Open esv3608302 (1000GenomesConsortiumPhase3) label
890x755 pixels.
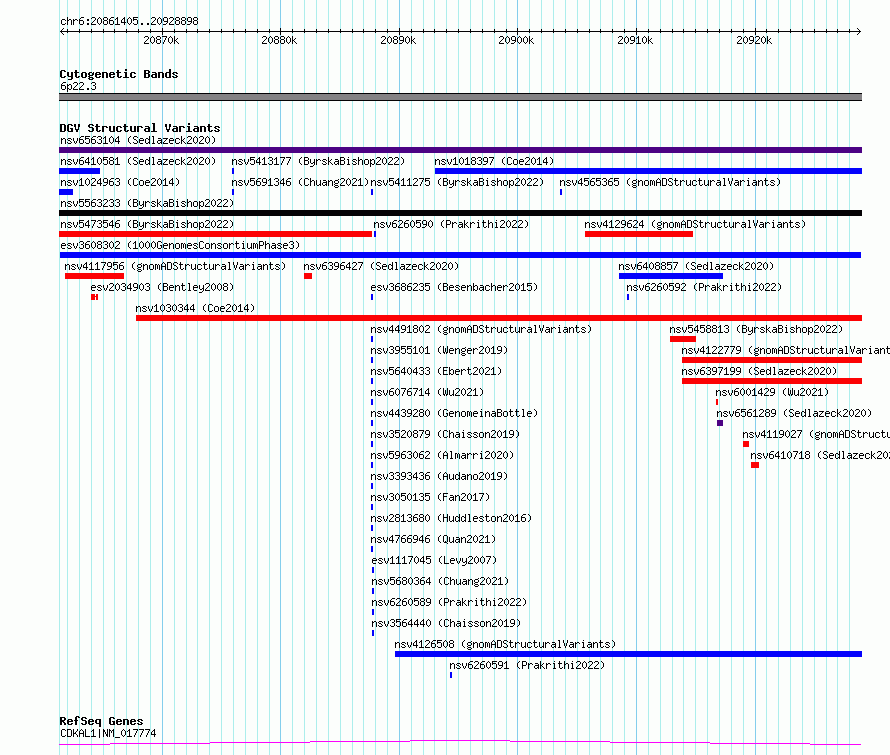180,245
